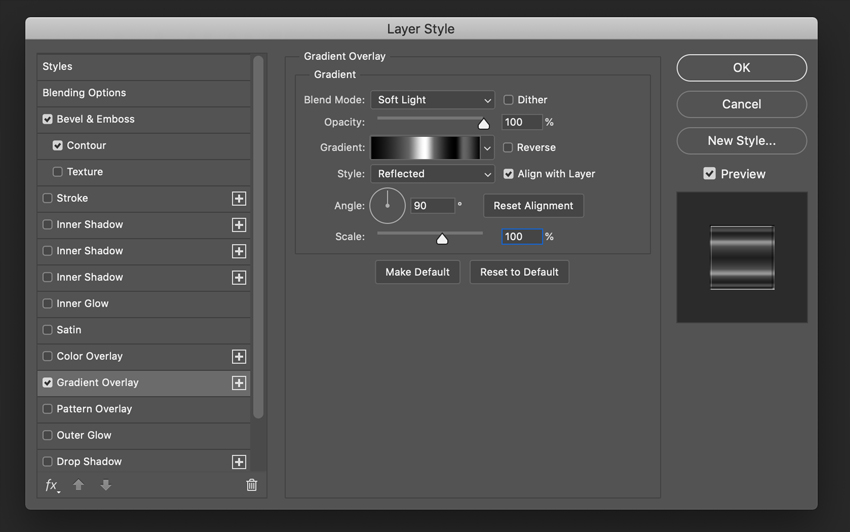
Task: Open the Style dropdown showing Reflected
Action: click(433, 174)
